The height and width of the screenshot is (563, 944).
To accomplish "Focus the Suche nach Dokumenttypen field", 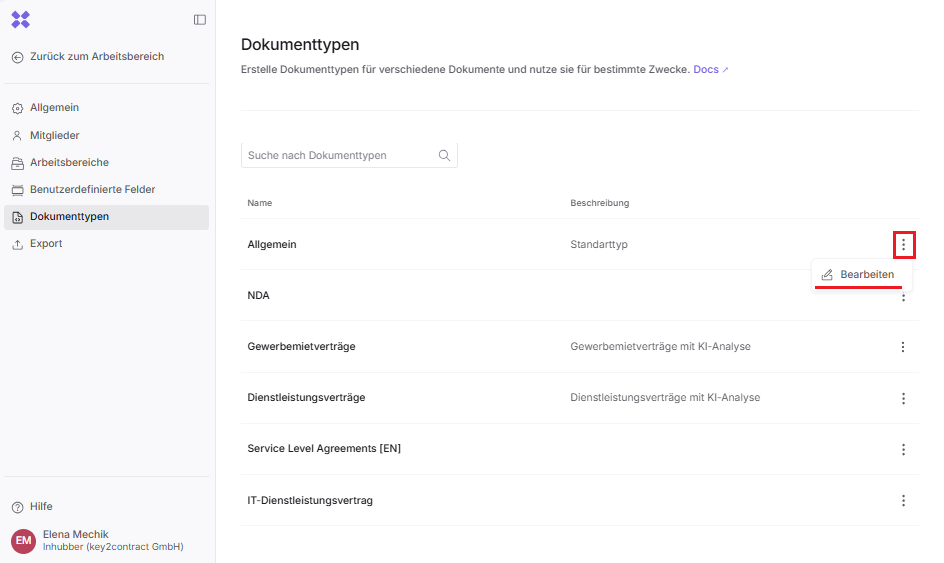I will (x=338, y=156).
